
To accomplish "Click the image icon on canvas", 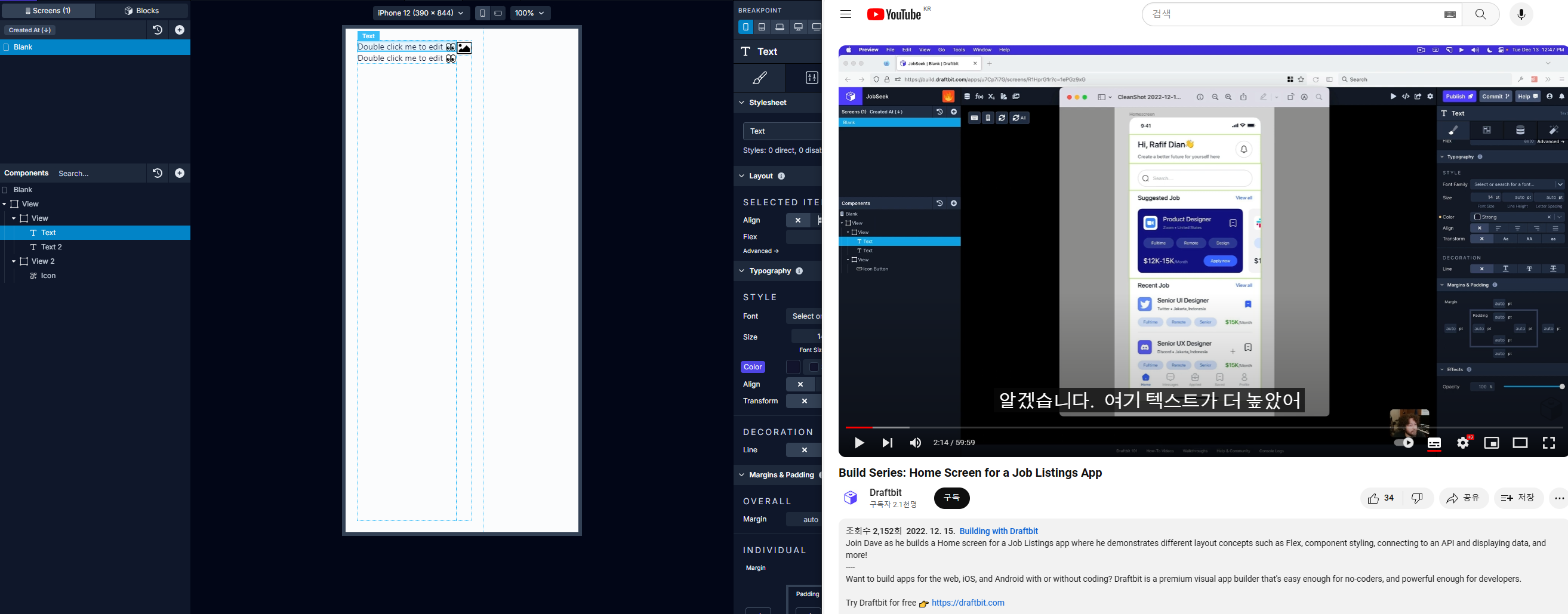I will coord(464,48).
